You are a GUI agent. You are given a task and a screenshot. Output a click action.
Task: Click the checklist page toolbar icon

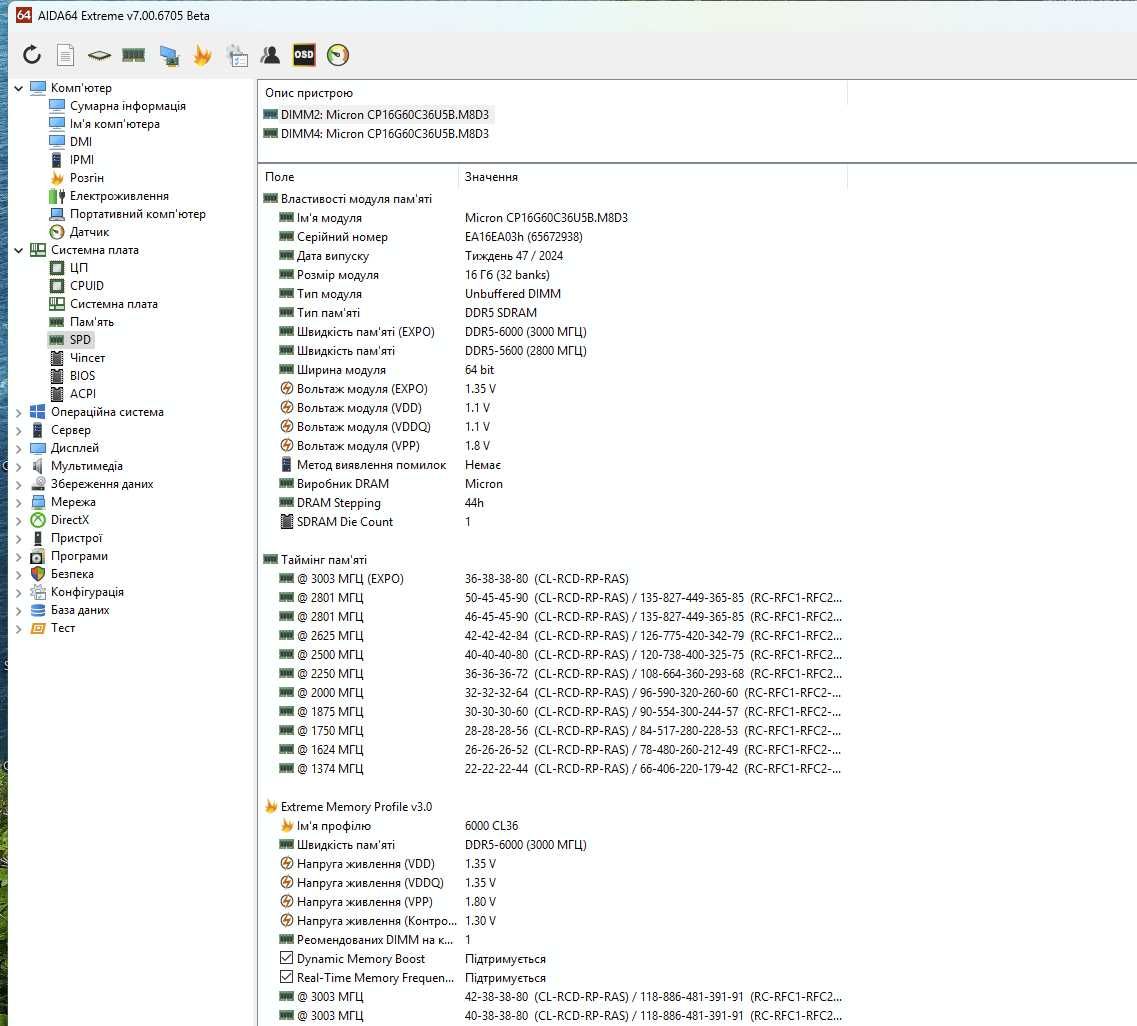click(x=237, y=55)
